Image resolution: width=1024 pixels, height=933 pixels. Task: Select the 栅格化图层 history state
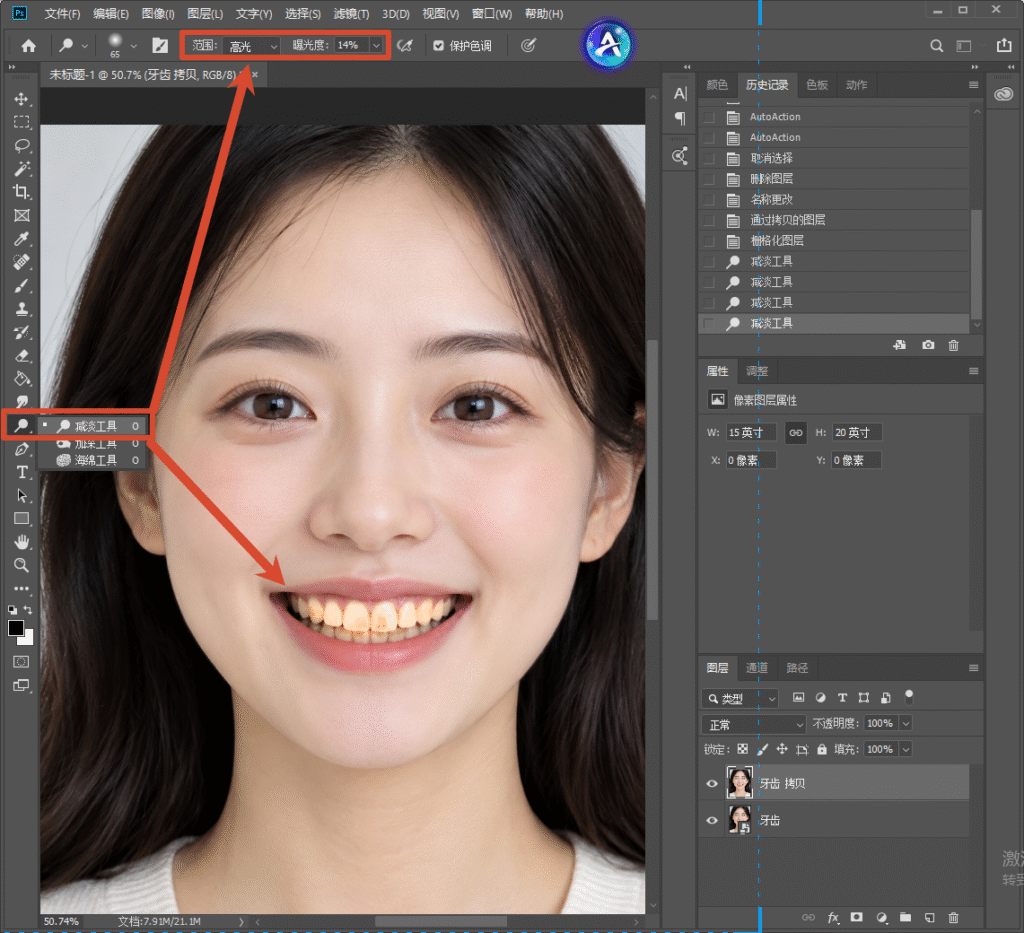(833, 241)
